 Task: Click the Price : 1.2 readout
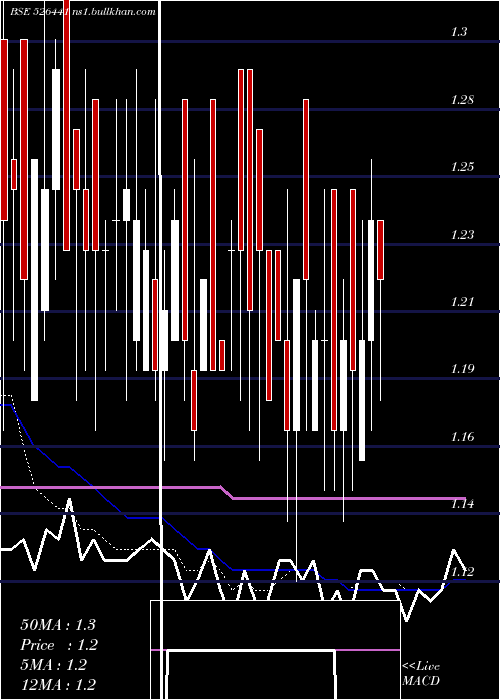59,645
